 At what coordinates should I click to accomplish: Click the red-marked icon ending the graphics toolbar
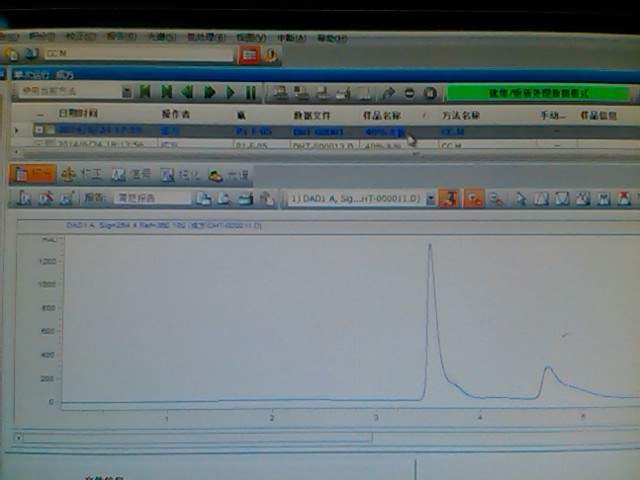click(624, 199)
